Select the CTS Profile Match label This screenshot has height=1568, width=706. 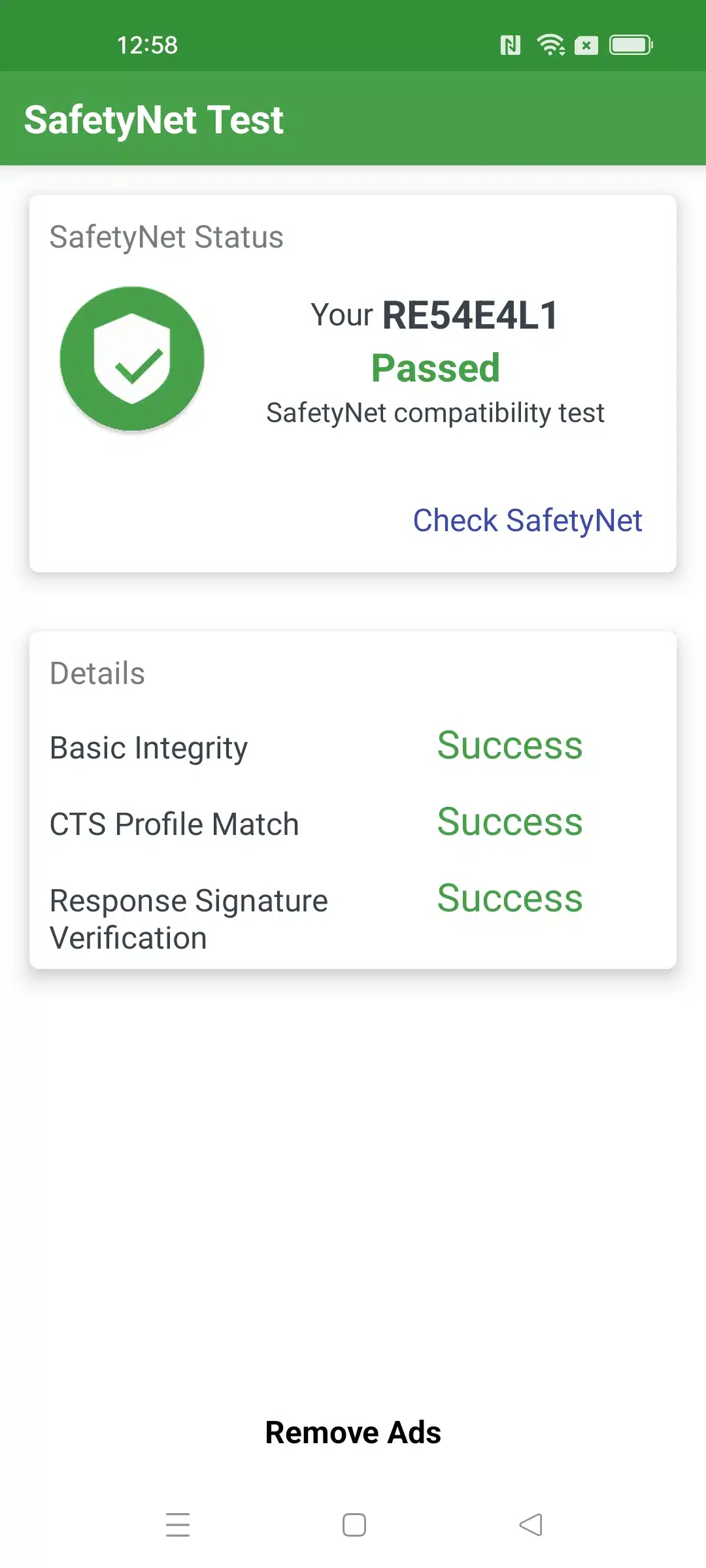tap(174, 824)
